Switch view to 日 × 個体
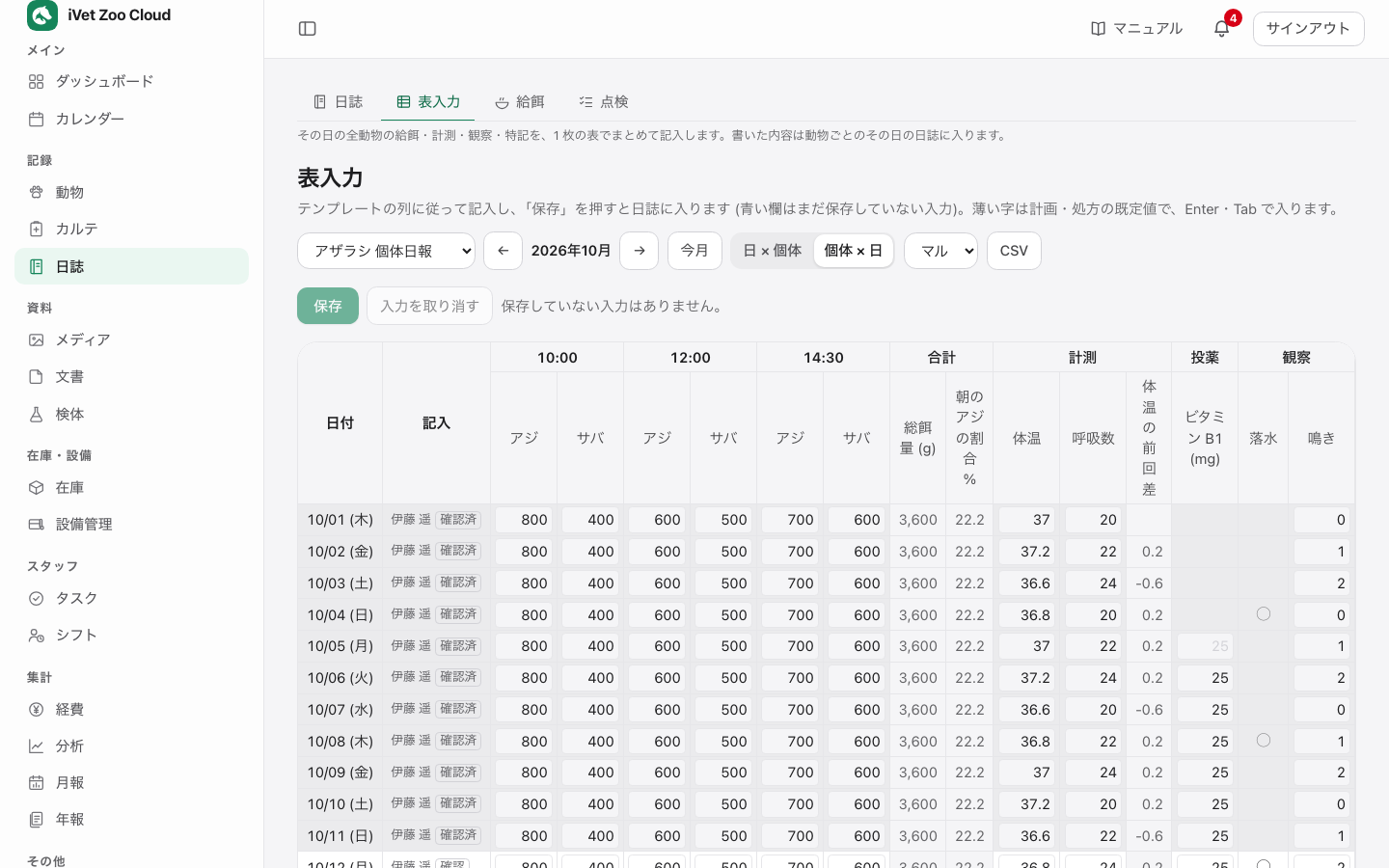Image resolution: width=1389 pixels, height=868 pixels. click(773, 251)
